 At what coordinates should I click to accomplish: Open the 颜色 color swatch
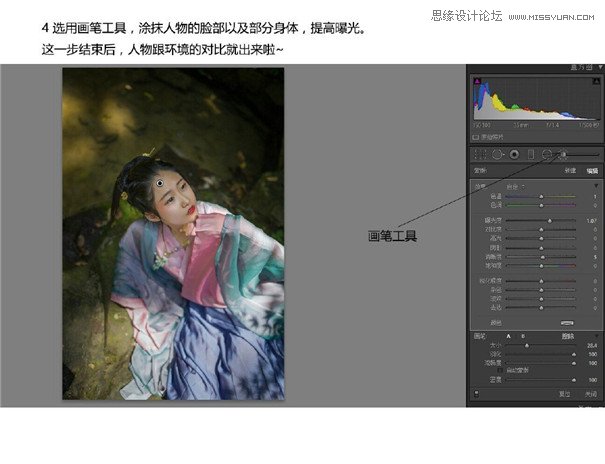pos(567,323)
